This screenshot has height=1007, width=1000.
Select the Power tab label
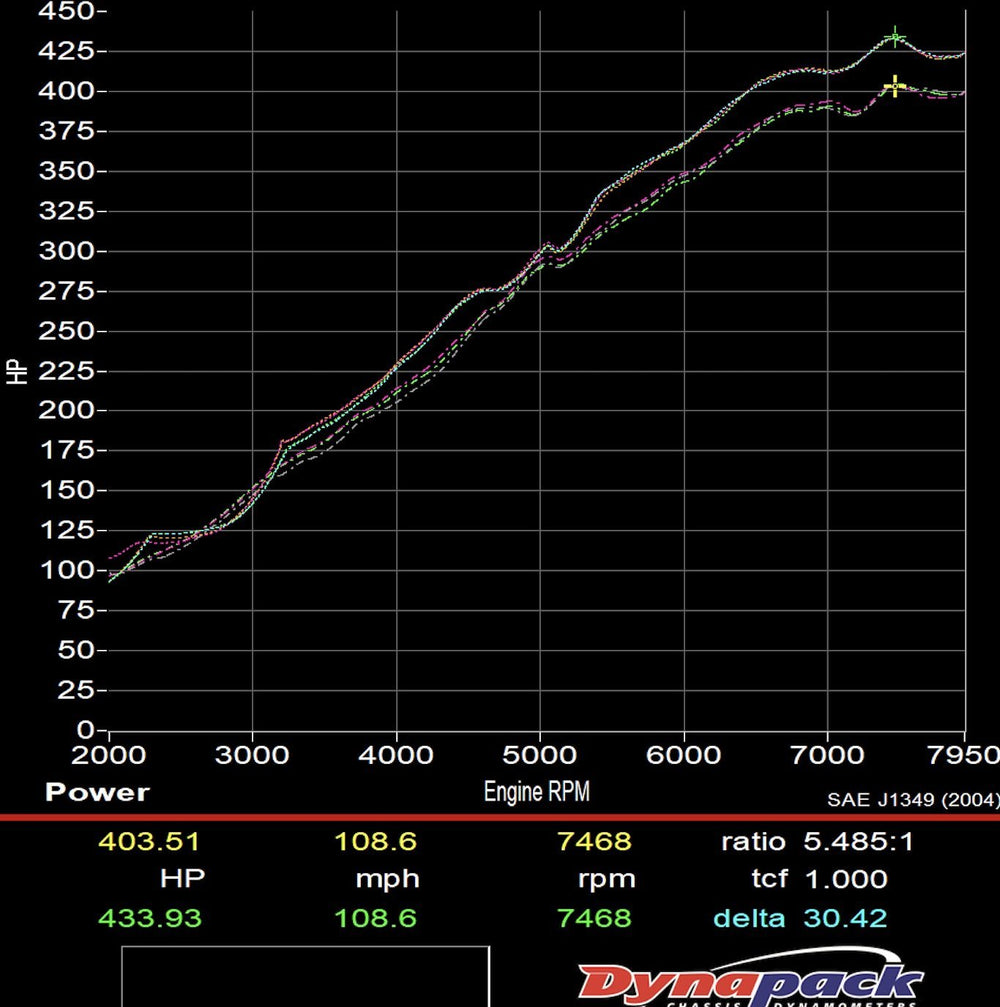97,792
